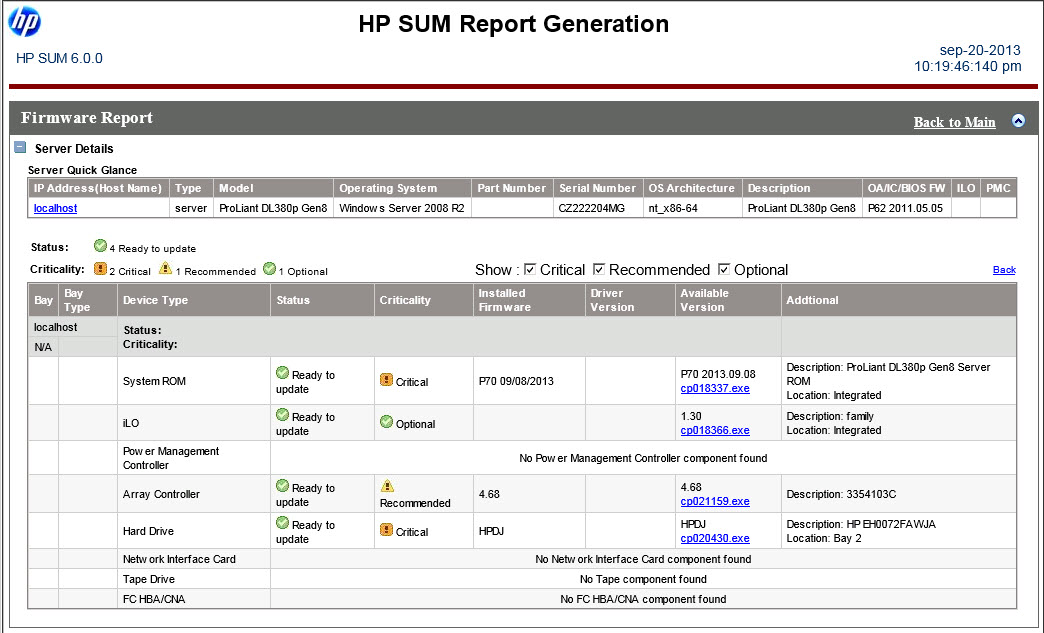Click the N/A bay cell
Screen dimensions: 1044x633
43,347
